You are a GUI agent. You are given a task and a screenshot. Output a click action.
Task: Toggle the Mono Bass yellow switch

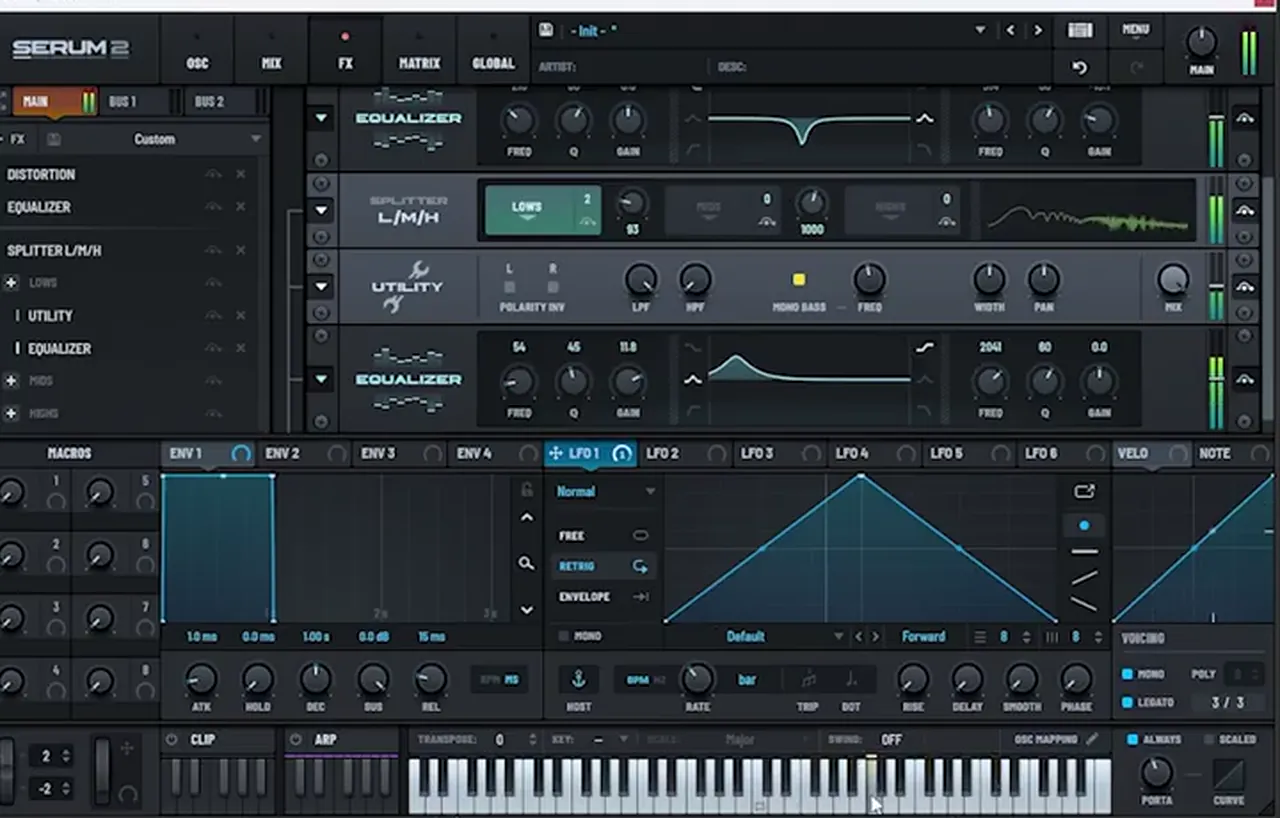[x=799, y=280]
